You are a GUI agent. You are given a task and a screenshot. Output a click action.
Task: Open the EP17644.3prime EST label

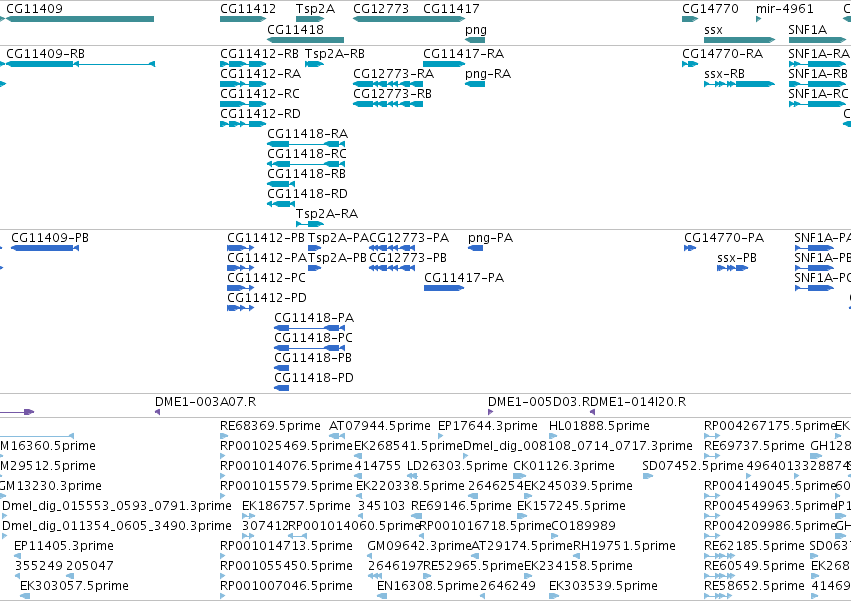click(x=488, y=426)
